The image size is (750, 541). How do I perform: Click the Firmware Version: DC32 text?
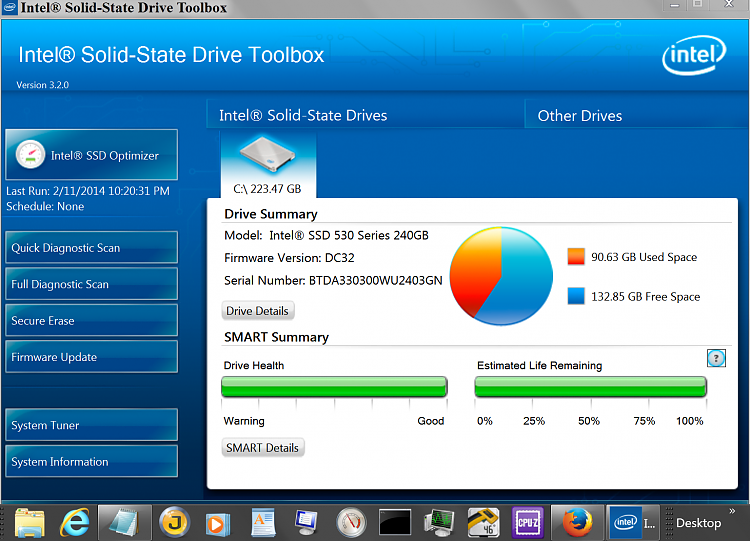click(289, 258)
